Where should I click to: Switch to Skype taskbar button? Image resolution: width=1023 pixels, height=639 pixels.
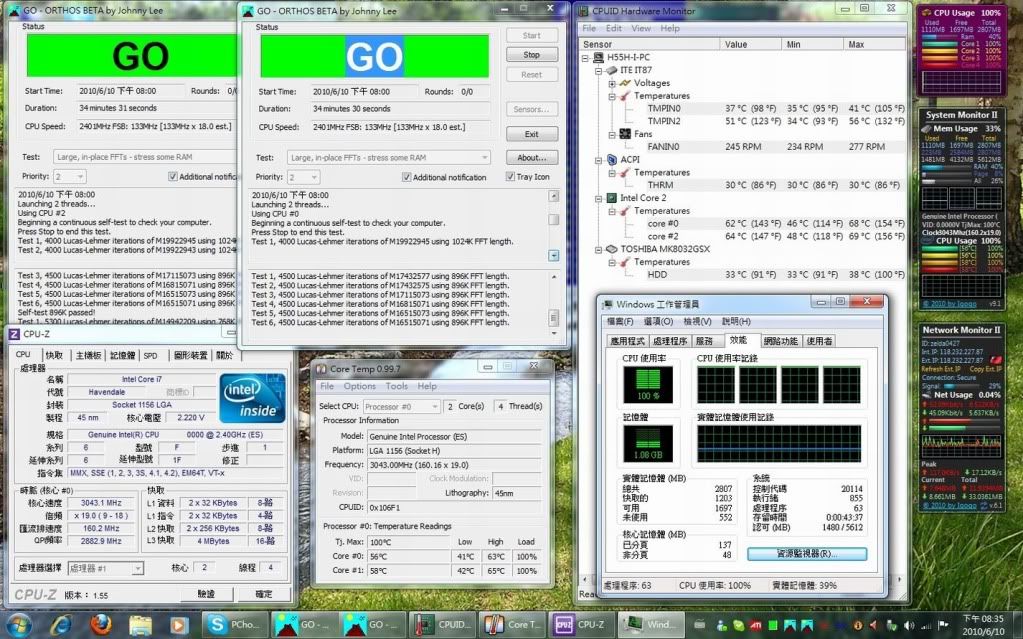point(237,625)
